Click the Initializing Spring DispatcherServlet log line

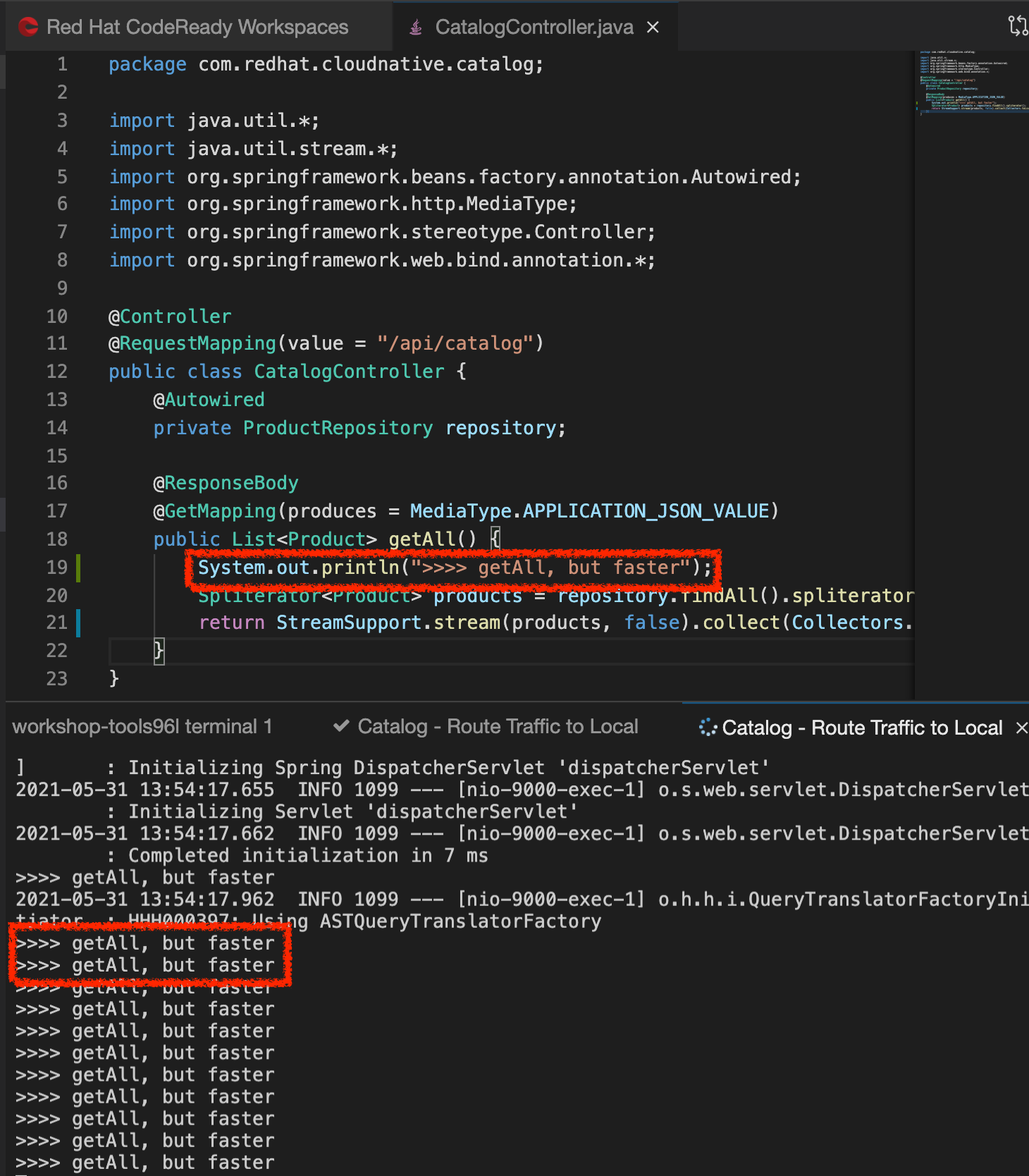(393, 767)
